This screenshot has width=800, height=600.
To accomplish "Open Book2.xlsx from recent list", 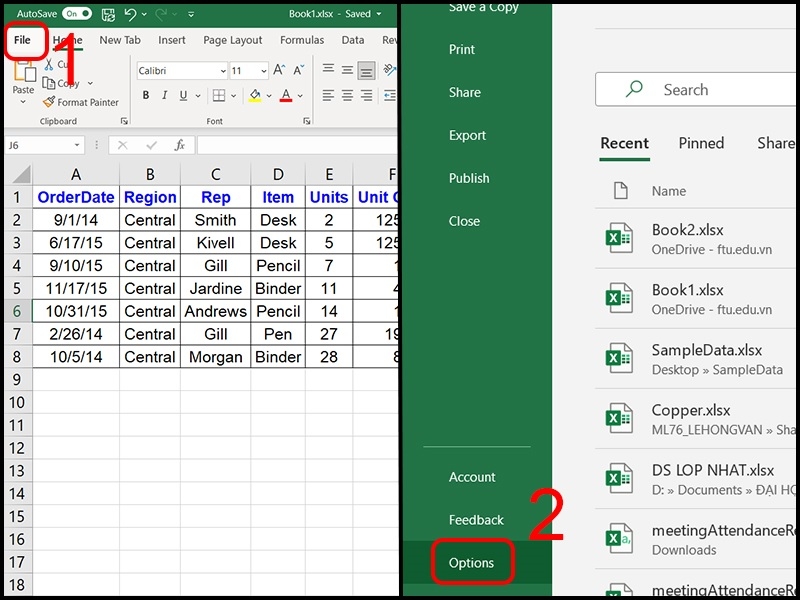I will tap(696, 238).
